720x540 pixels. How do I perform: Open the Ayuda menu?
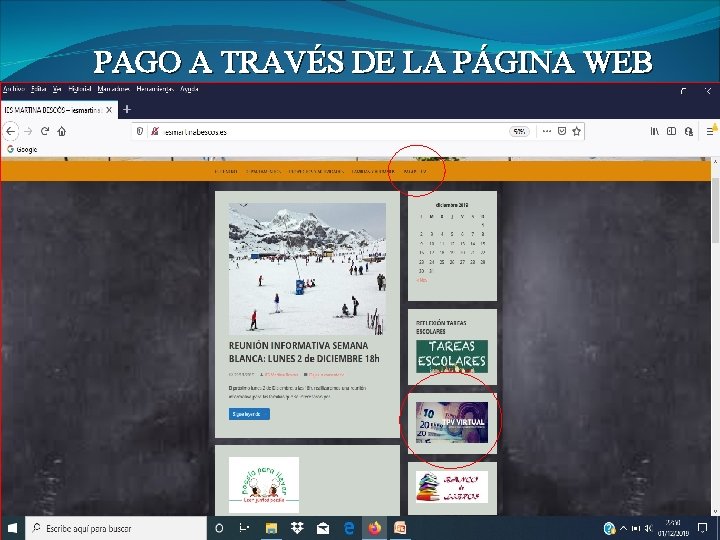point(189,89)
